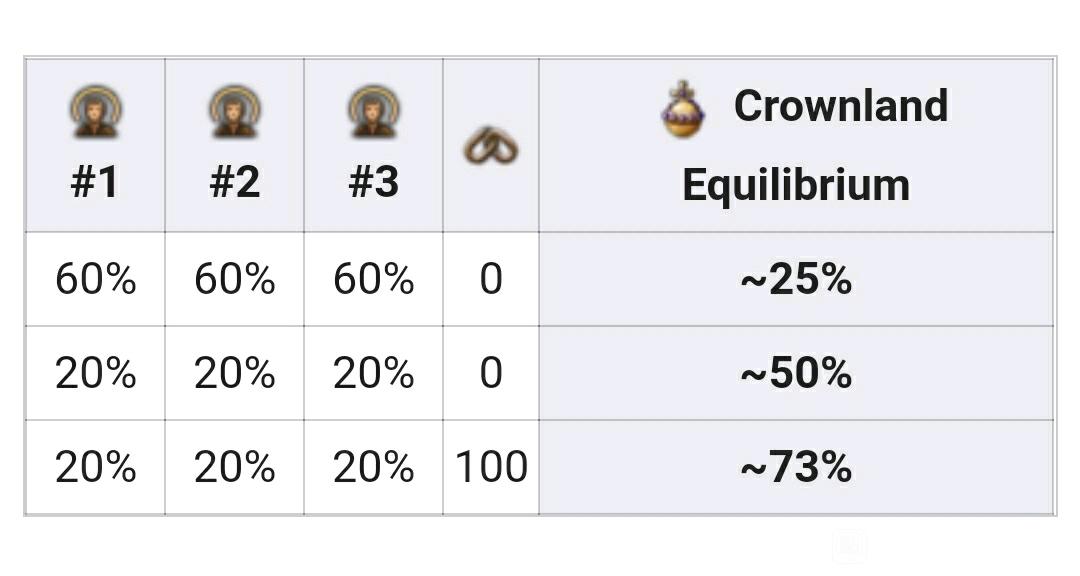Select the #1 column header label
The width and height of the screenshot is (1080, 576).
click(x=95, y=183)
